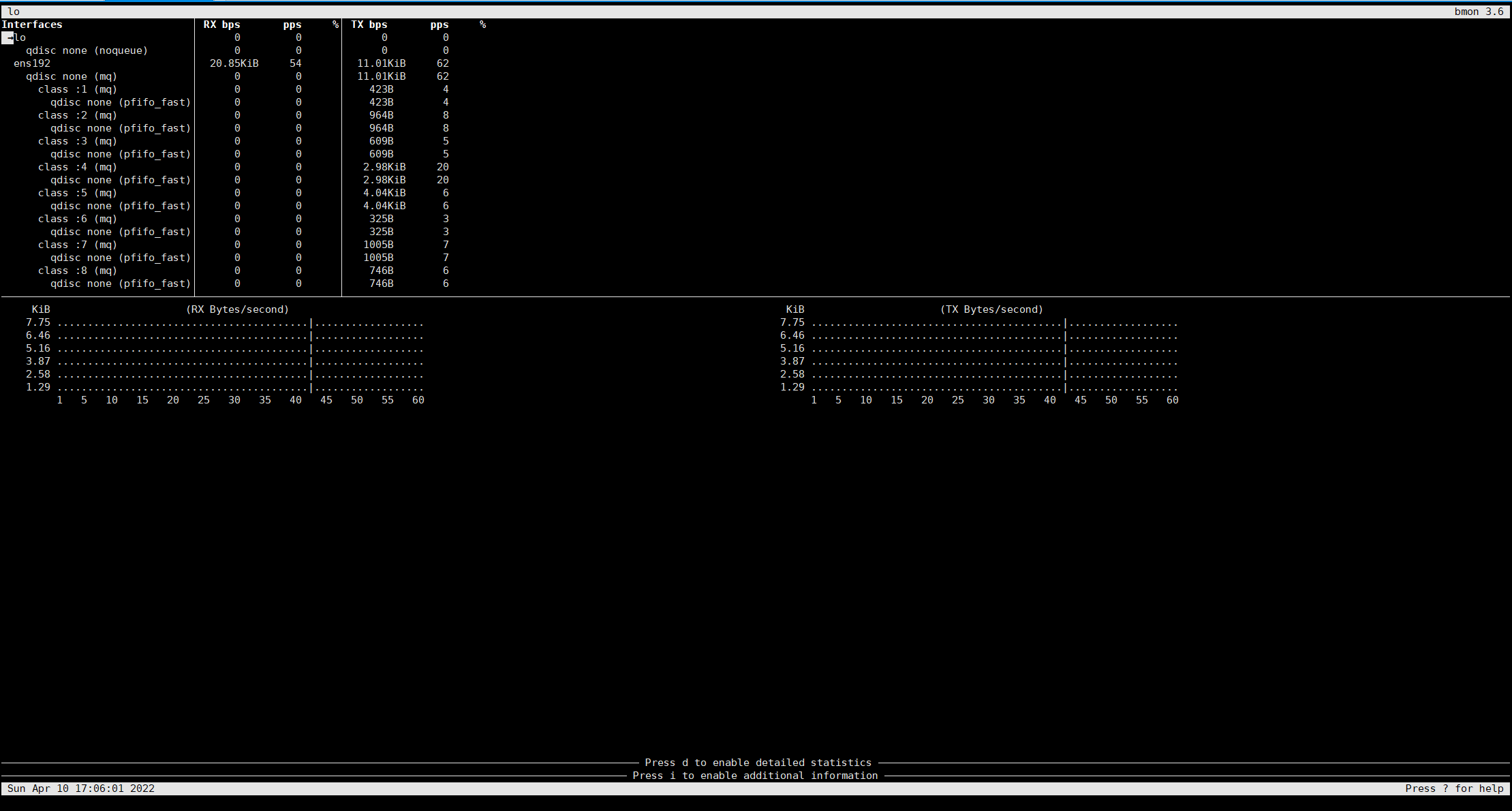This screenshot has height=811, width=1512.
Task: Click the 20.85KiB RX value for ens192
Action: [234, 63]
